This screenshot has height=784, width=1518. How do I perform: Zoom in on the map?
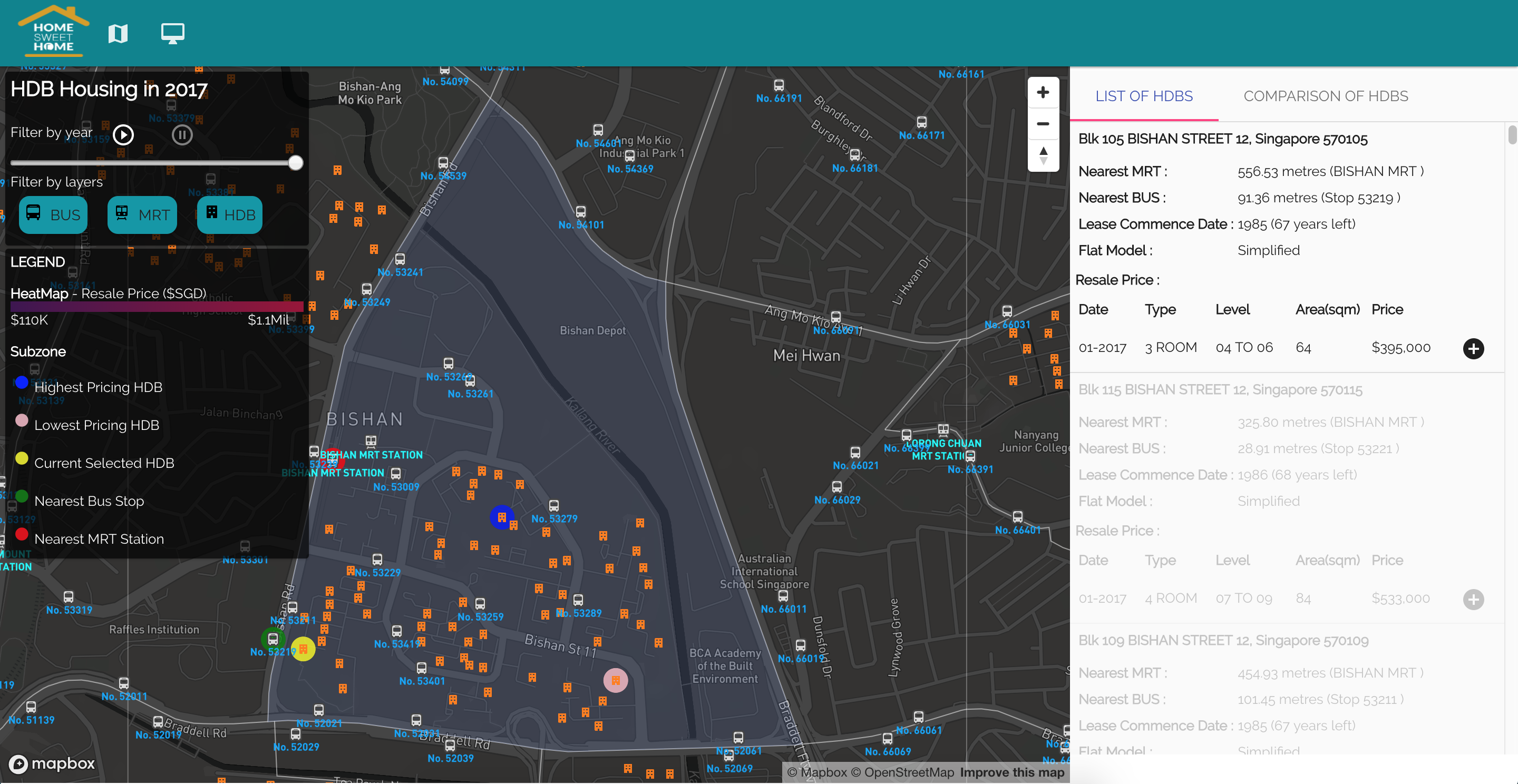coord(1043,93)
